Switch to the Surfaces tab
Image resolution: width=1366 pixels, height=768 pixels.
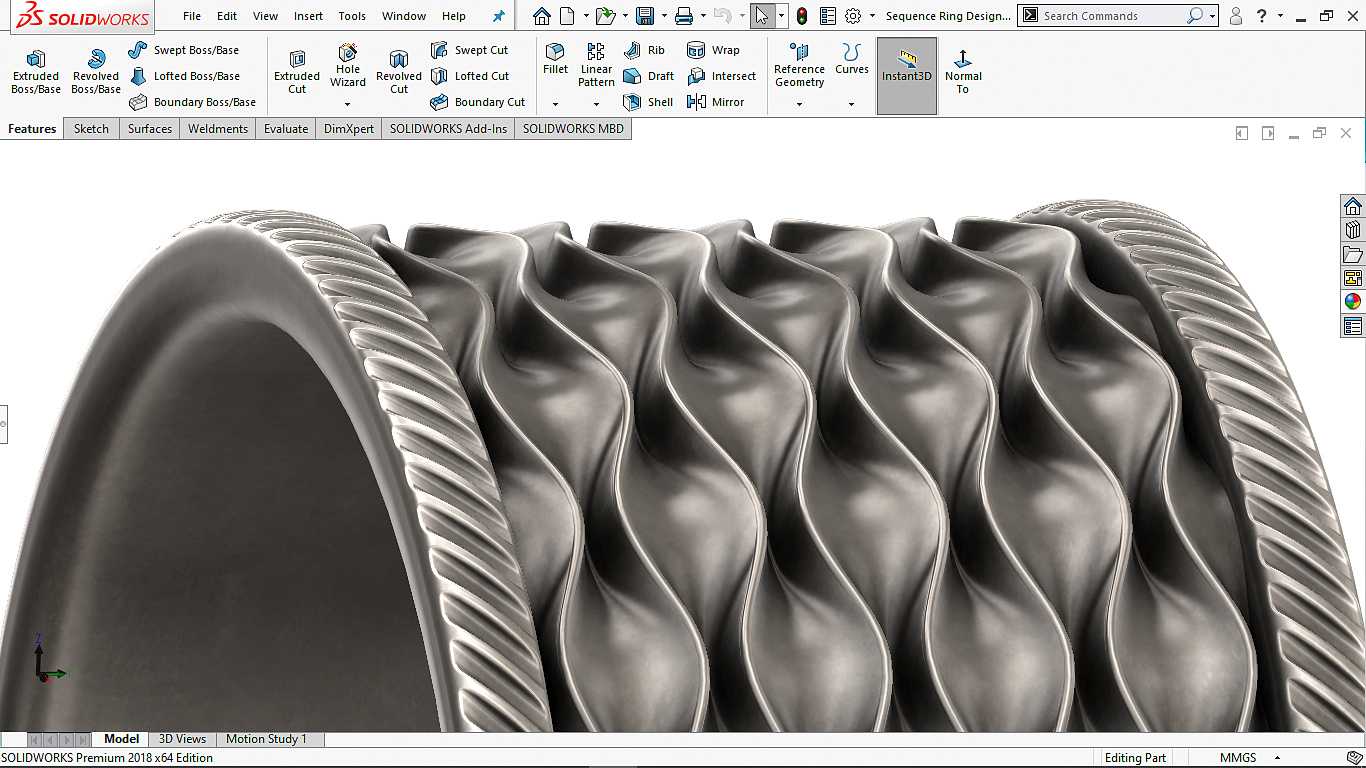[x=150, y=128]
